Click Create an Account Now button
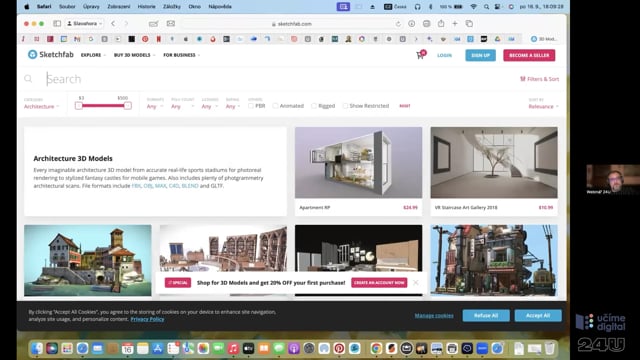Image resolution: width=640 pixels, height=360 pixels. 379,282
